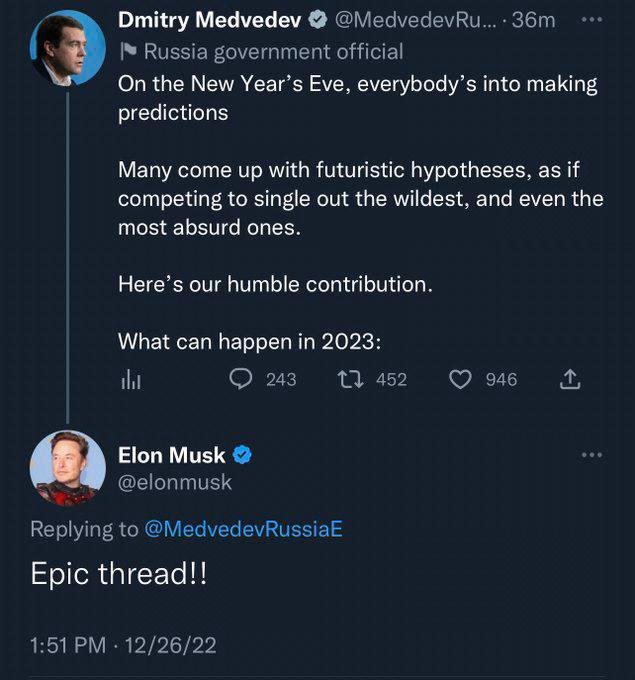Open the 36m timestamp on Medvedev's tweet
Viewport: 635px width, 680px height.
tap(533, 20)
